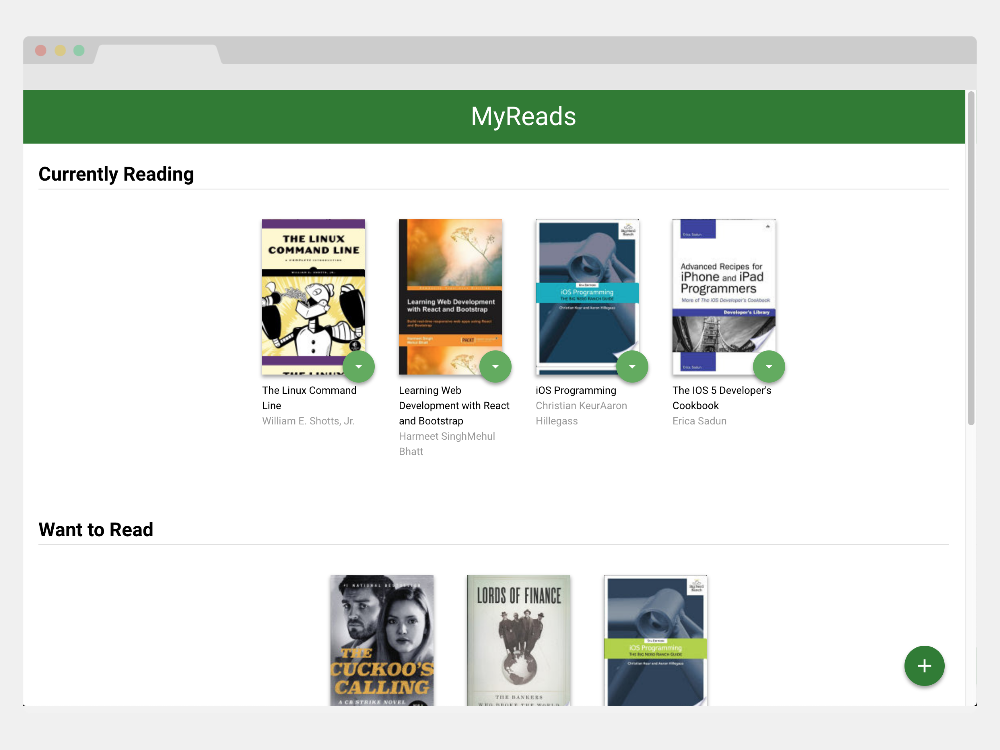
Task: Open shelf menu for the Currently Reading iOS Programming book
Action: coord(632,367)
